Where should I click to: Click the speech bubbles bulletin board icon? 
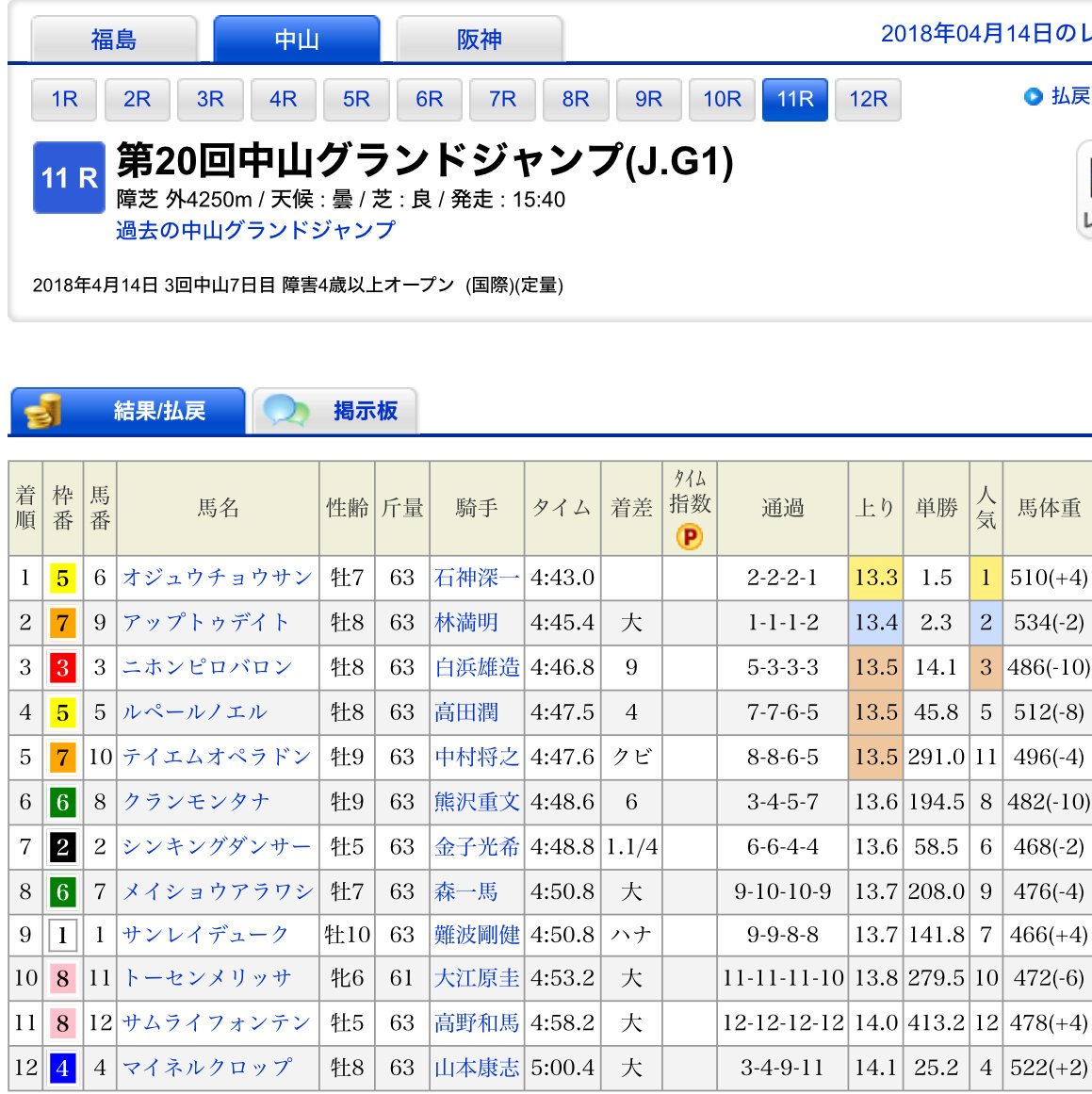click(x=285, y=412)
